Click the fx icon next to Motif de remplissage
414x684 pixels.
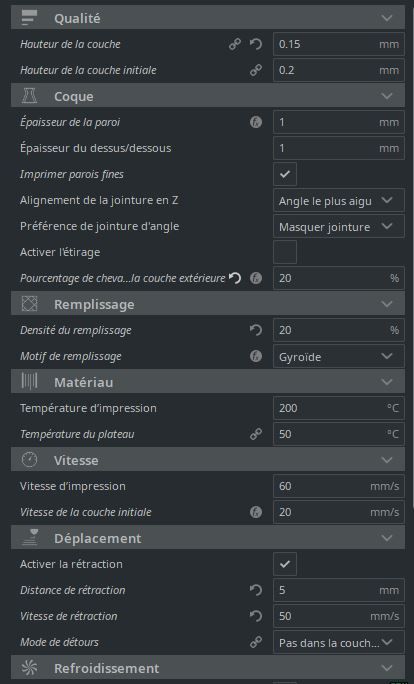pos(256,356)
